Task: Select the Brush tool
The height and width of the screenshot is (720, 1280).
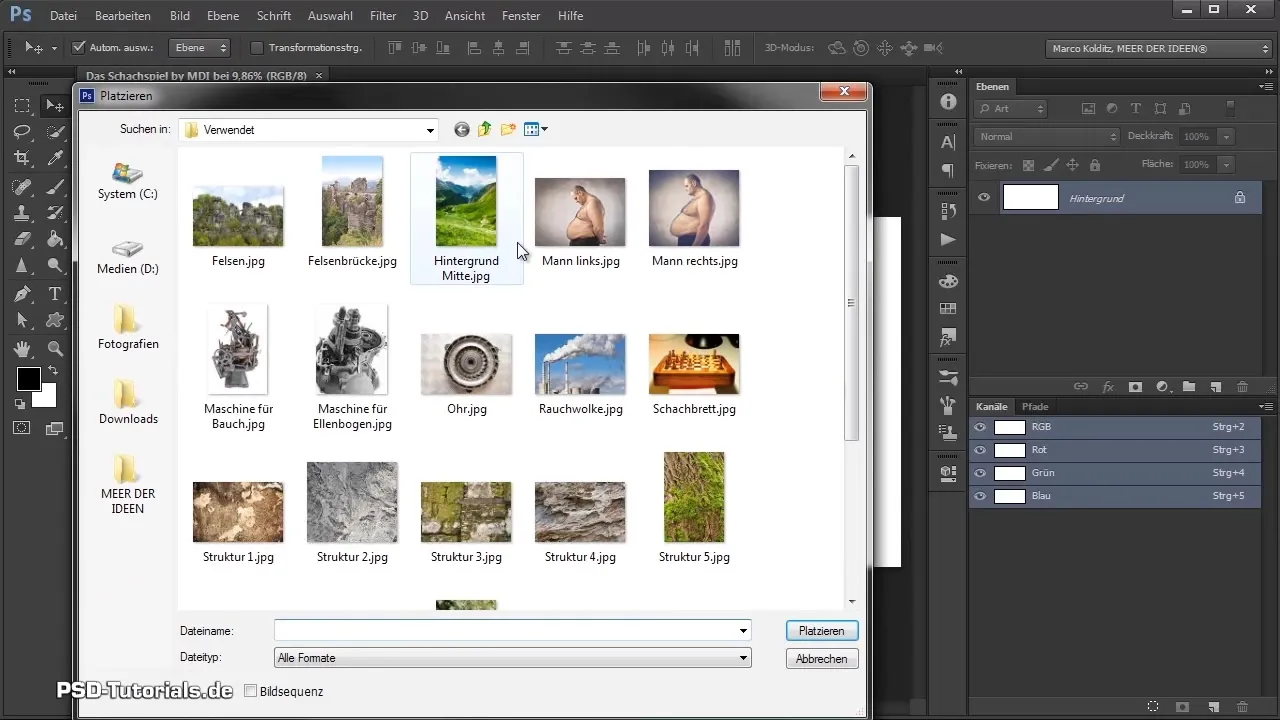Action: pos(55,187)
